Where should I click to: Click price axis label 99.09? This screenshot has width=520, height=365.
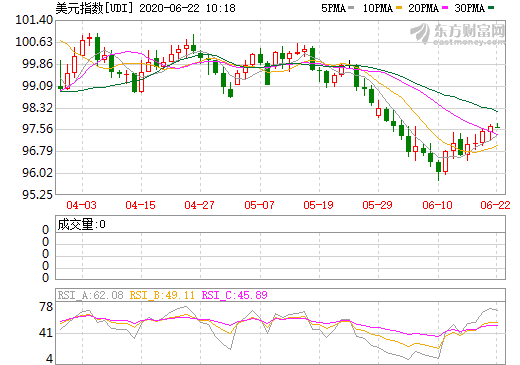click(37, 86)
